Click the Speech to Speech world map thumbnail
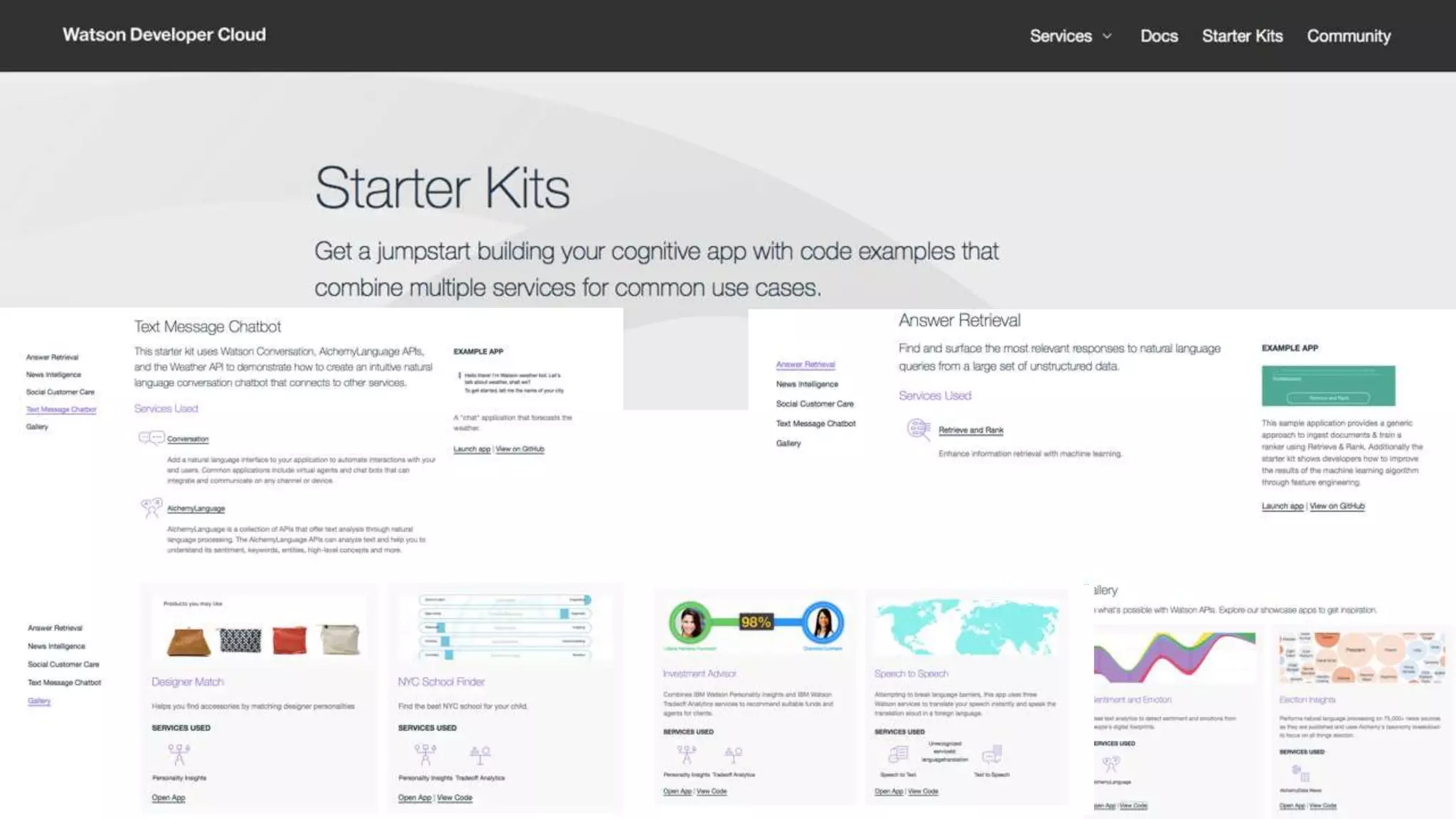This screenshot has width=1456, height=819. [965, 626]
